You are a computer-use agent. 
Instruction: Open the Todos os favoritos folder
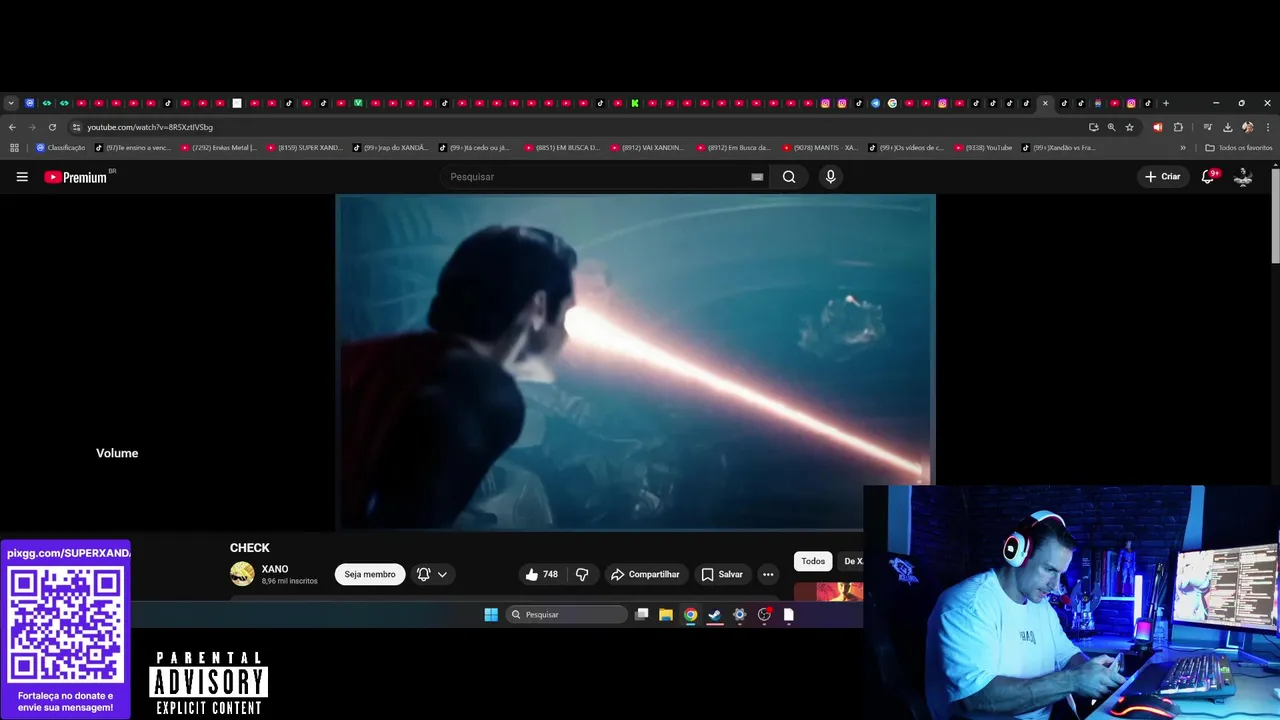click(1239, 148)
